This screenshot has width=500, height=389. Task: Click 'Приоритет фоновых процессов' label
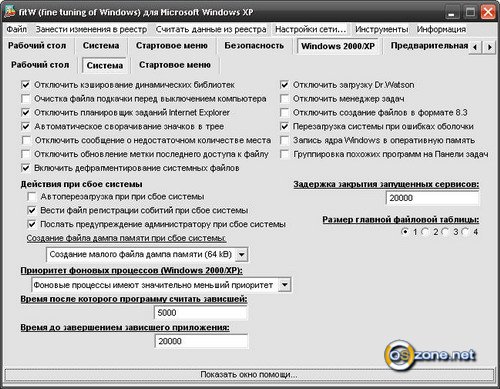[x=132, y=270]
